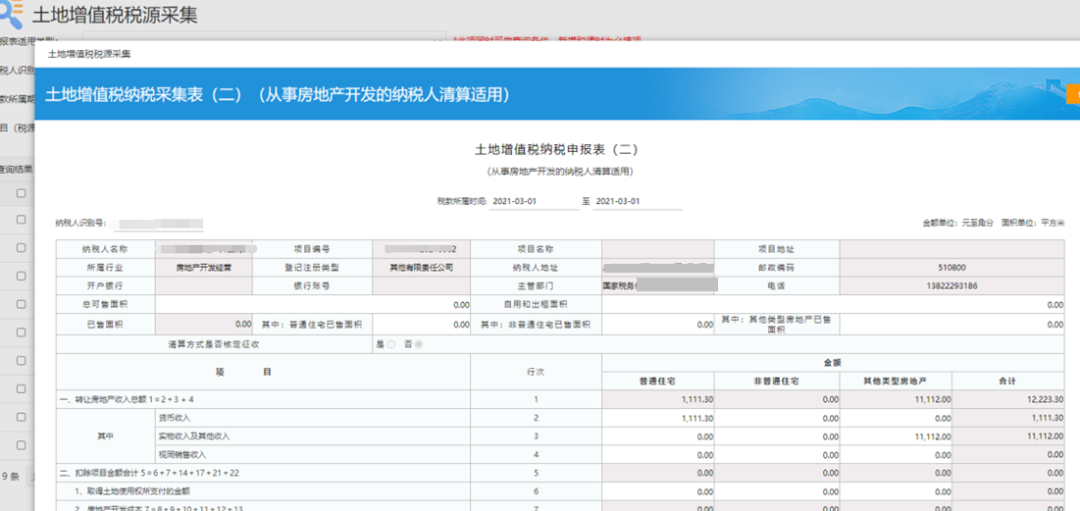Click dialog title 土地增值税税源采集

tap(90, 53)
